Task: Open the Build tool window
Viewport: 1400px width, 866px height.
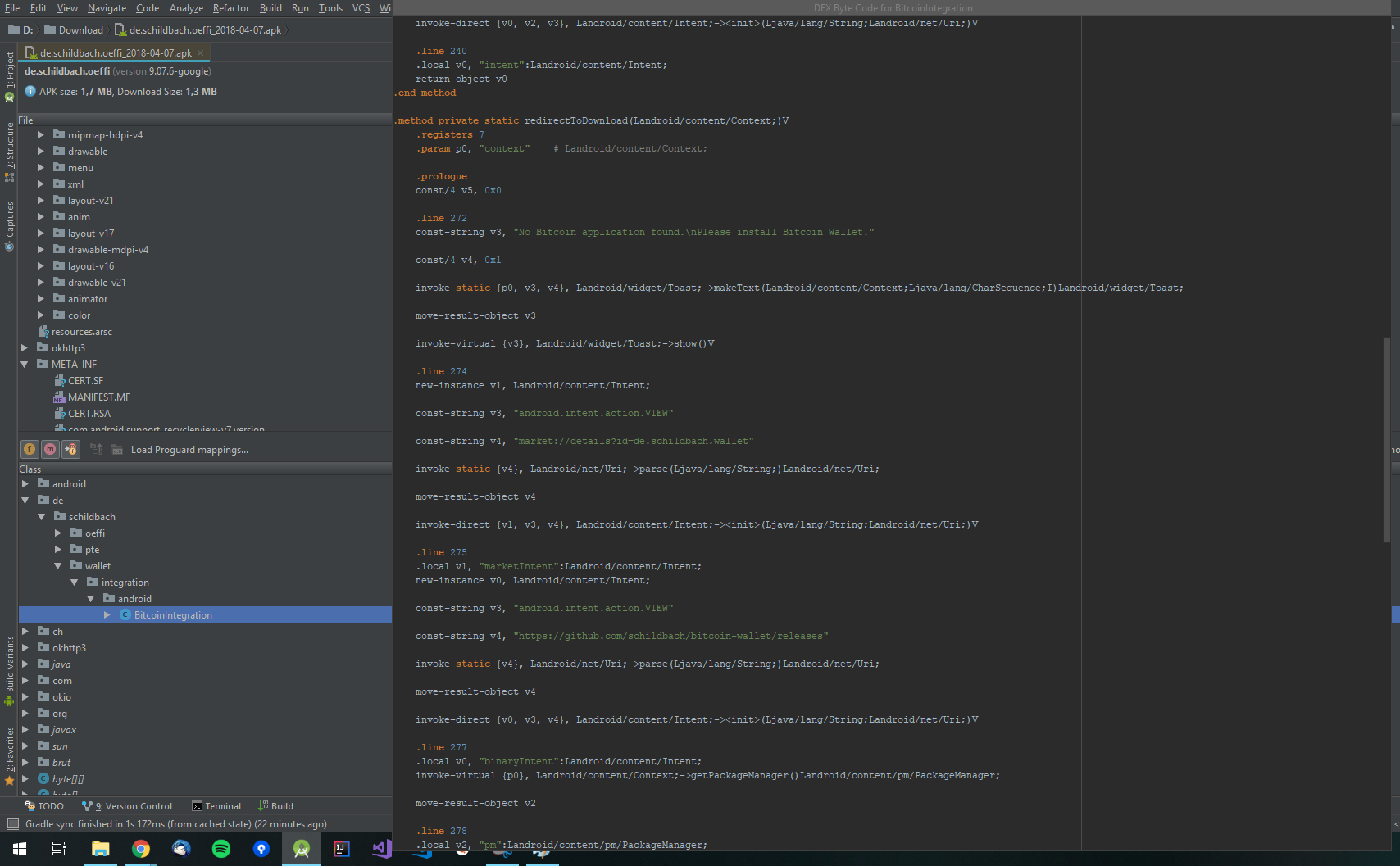Action: tap(276, 806)
